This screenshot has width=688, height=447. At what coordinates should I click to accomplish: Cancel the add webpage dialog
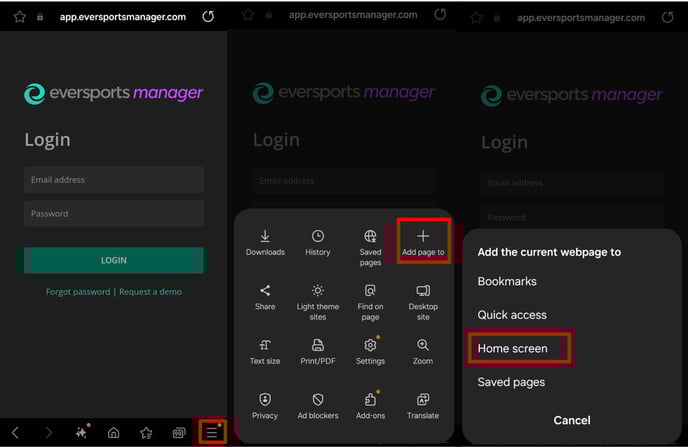[572, 420]
